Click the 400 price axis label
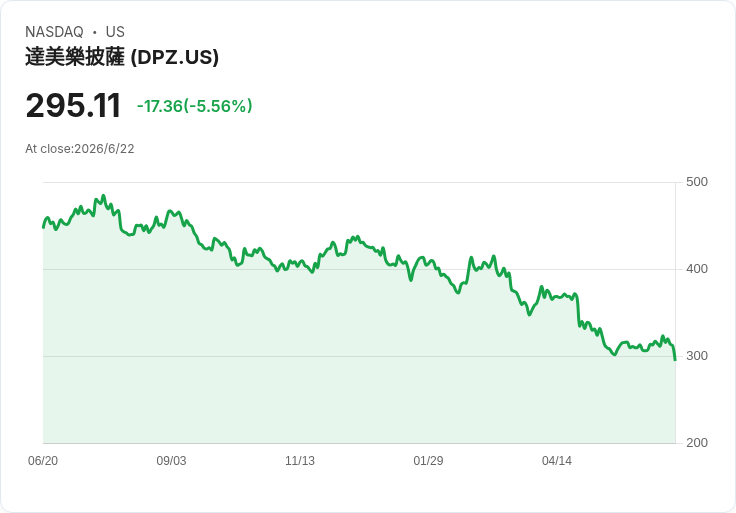 click(697, 269)
